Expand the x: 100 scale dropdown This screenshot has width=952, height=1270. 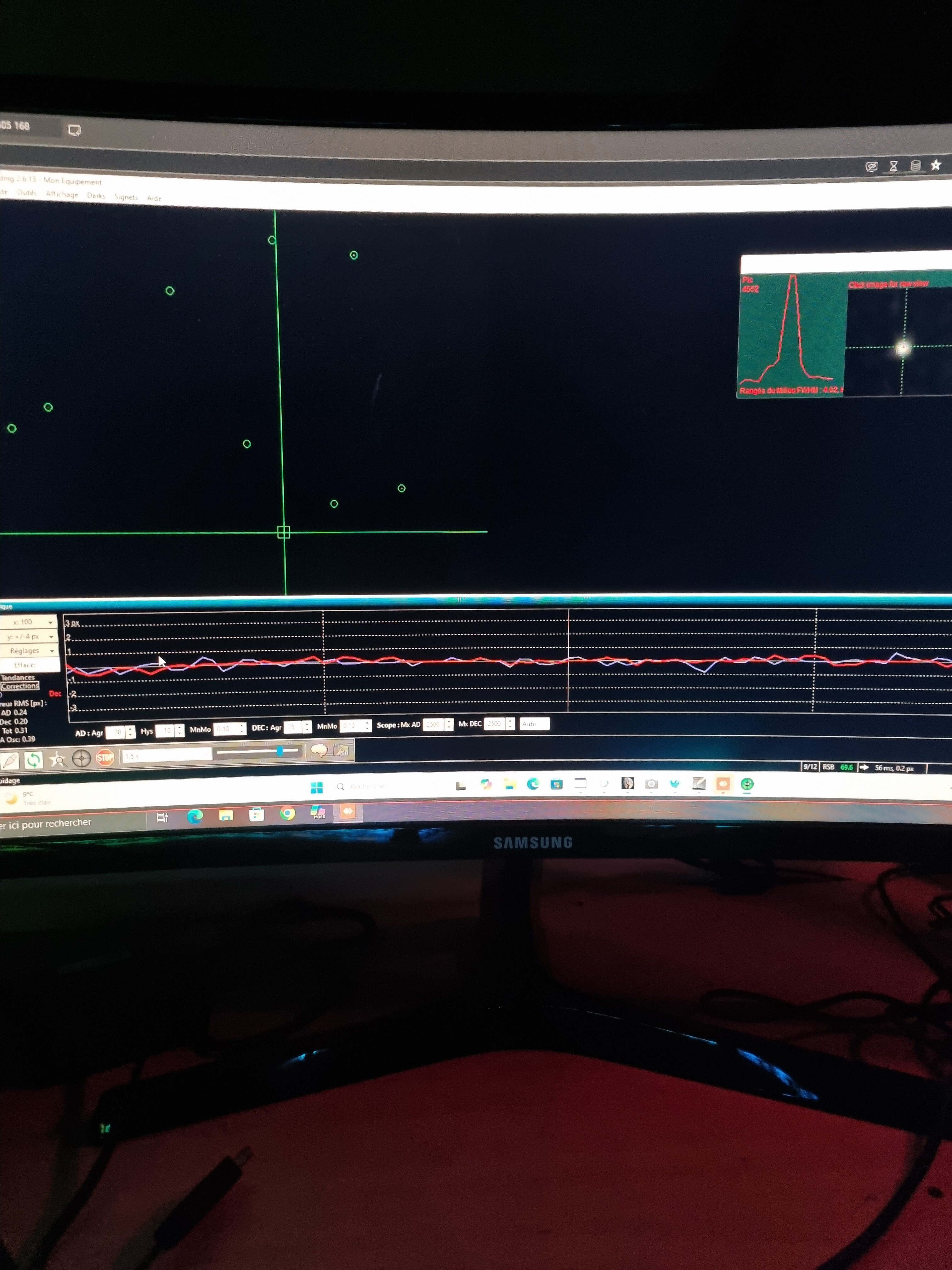pos(50,622)
